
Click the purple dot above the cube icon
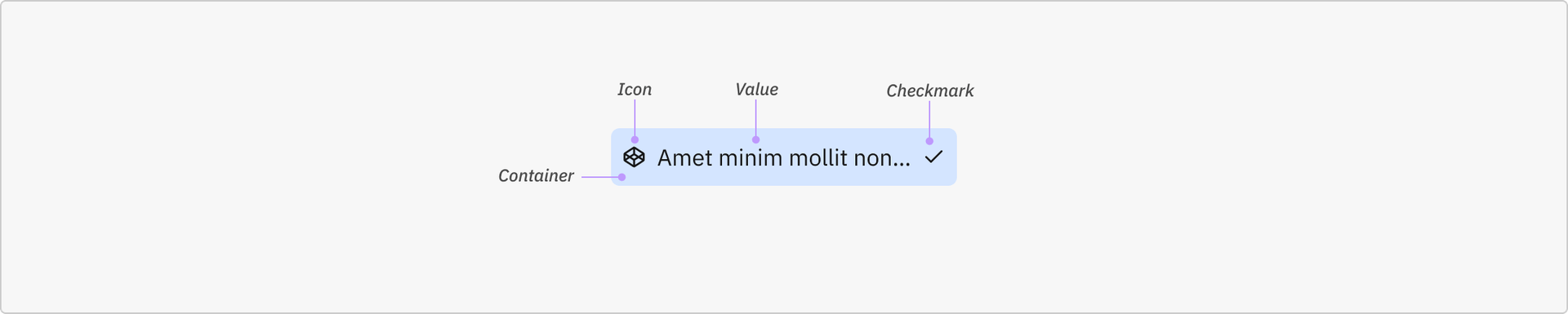coord(635,140)
